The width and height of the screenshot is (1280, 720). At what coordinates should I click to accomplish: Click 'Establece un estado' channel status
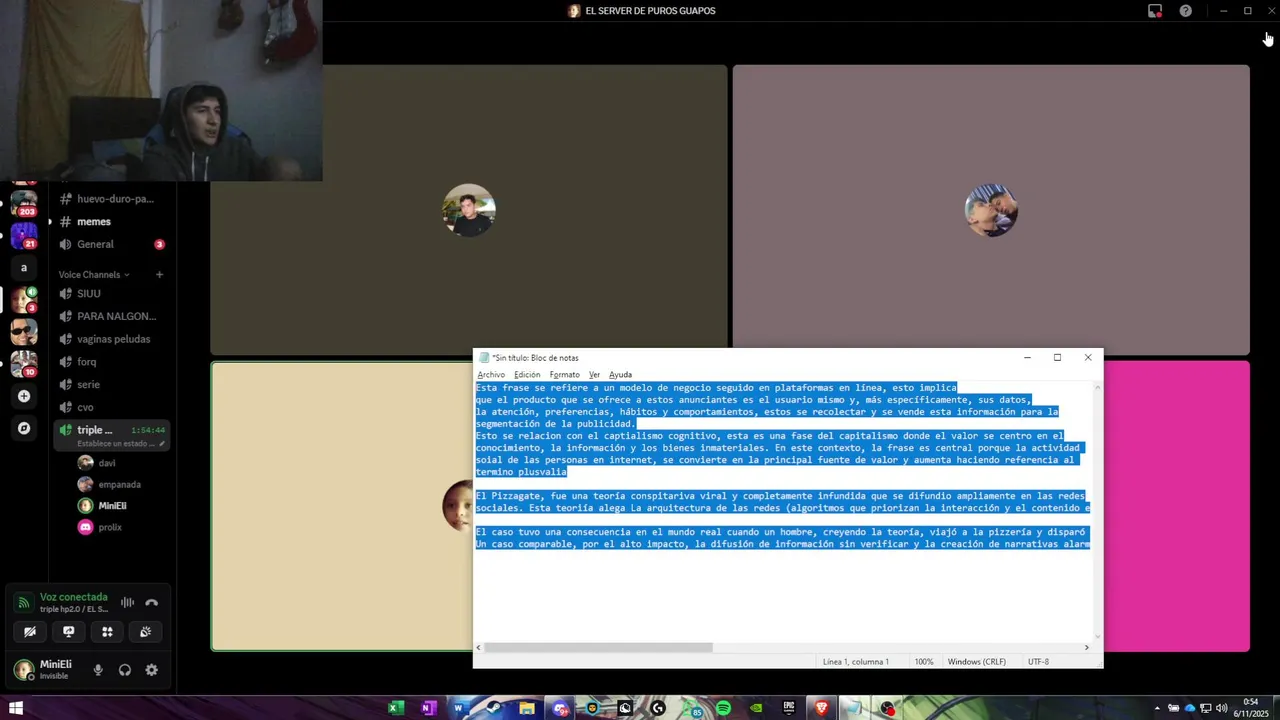click(117, 443)
